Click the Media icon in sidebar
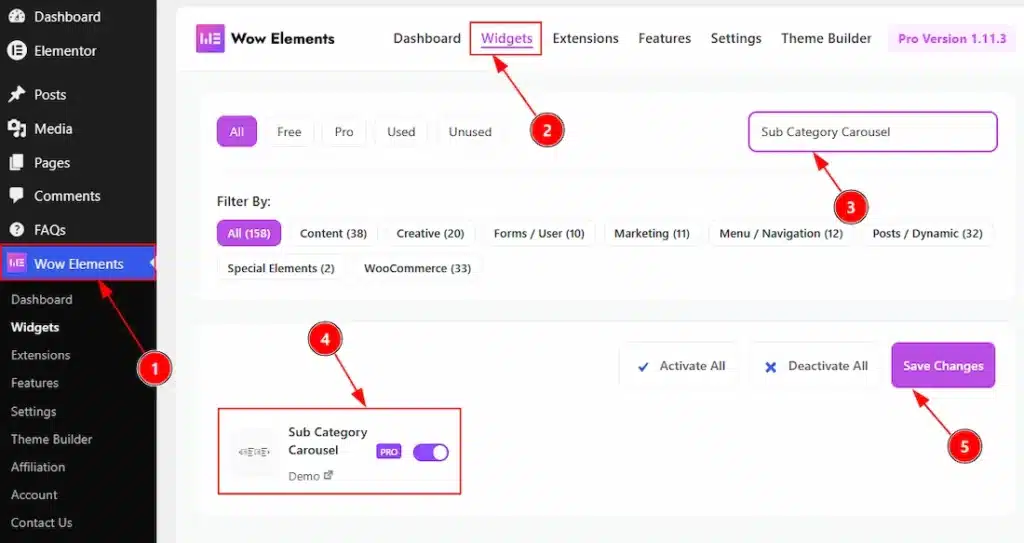Viewport: 1024px width, 543px height. pyautogui.click(x=16, y=128)
